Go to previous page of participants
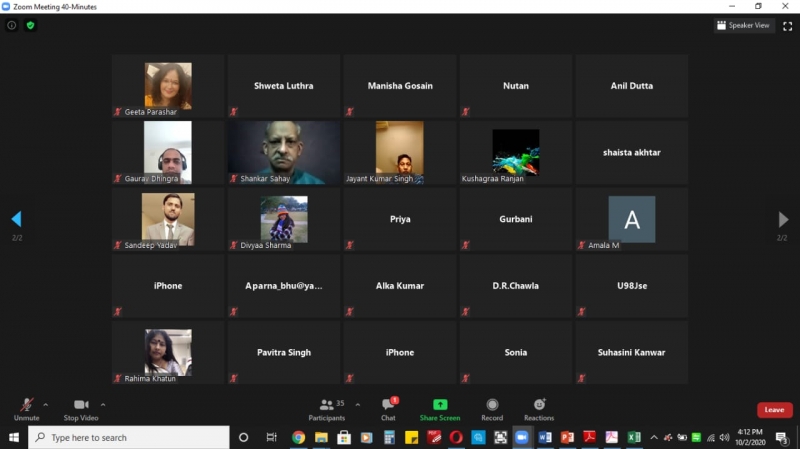 (x=16, y=219)
